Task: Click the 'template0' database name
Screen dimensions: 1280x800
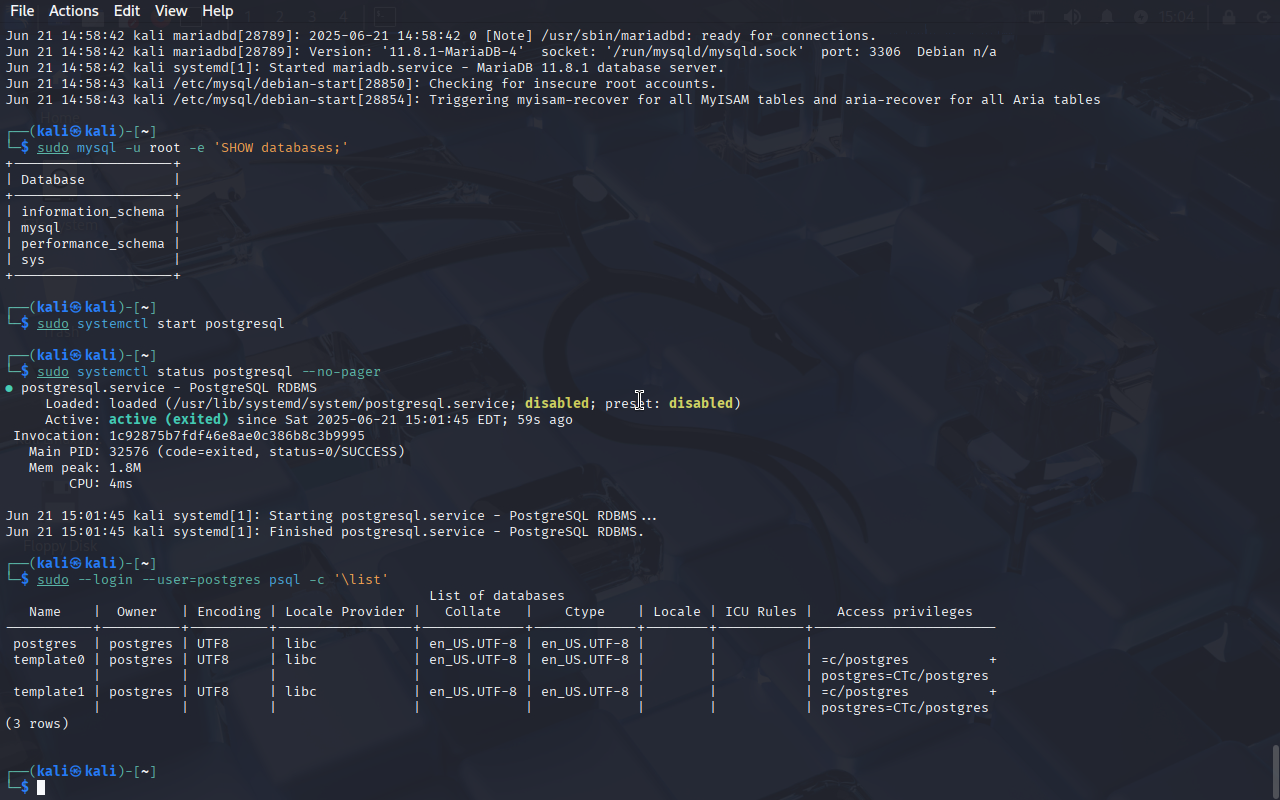Action: (x=49, y=660)
